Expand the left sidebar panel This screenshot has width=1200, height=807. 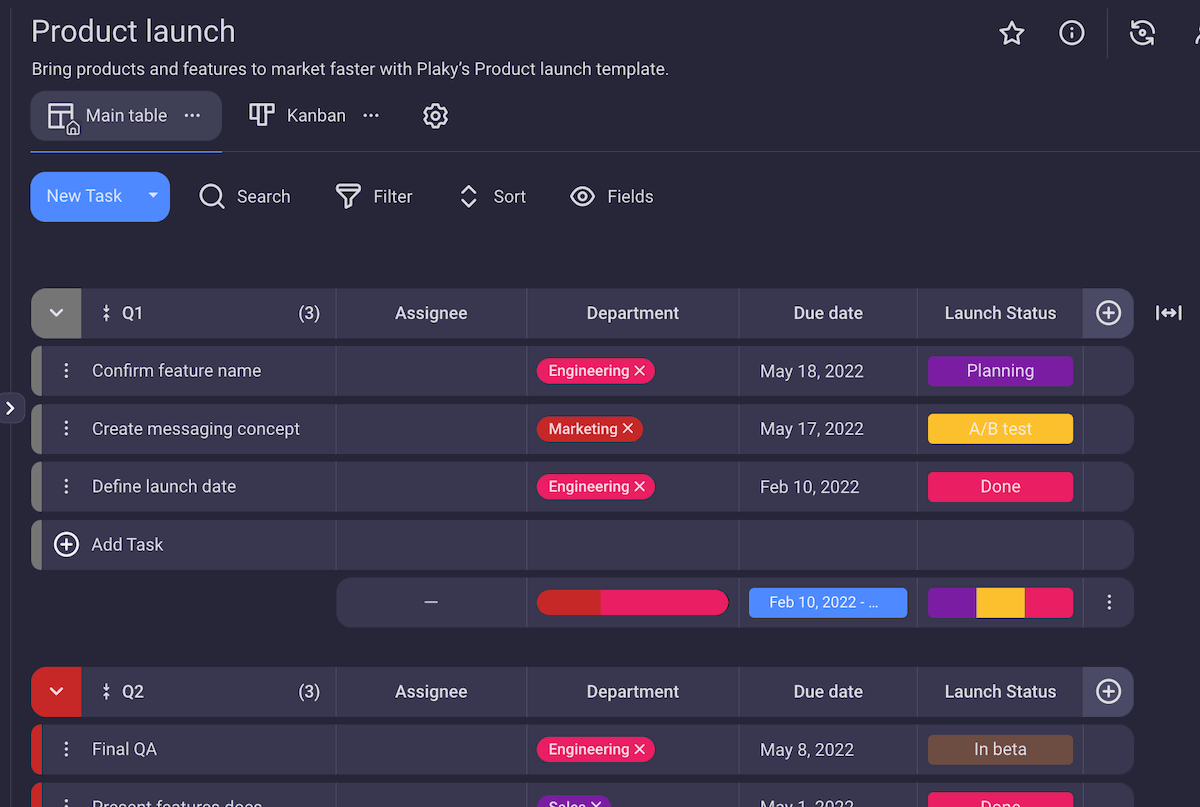10,408
